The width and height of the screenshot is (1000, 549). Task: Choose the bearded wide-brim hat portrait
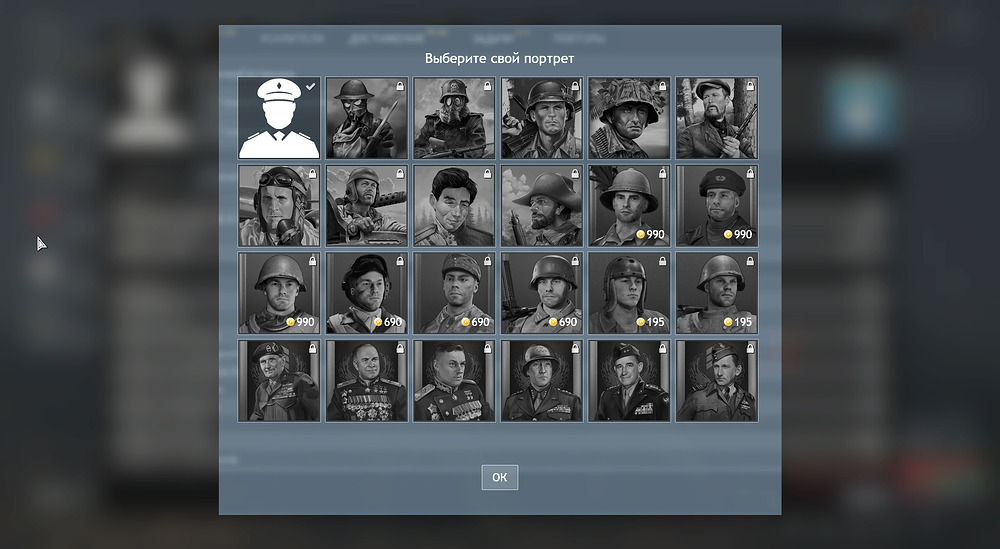pos(542,205)
